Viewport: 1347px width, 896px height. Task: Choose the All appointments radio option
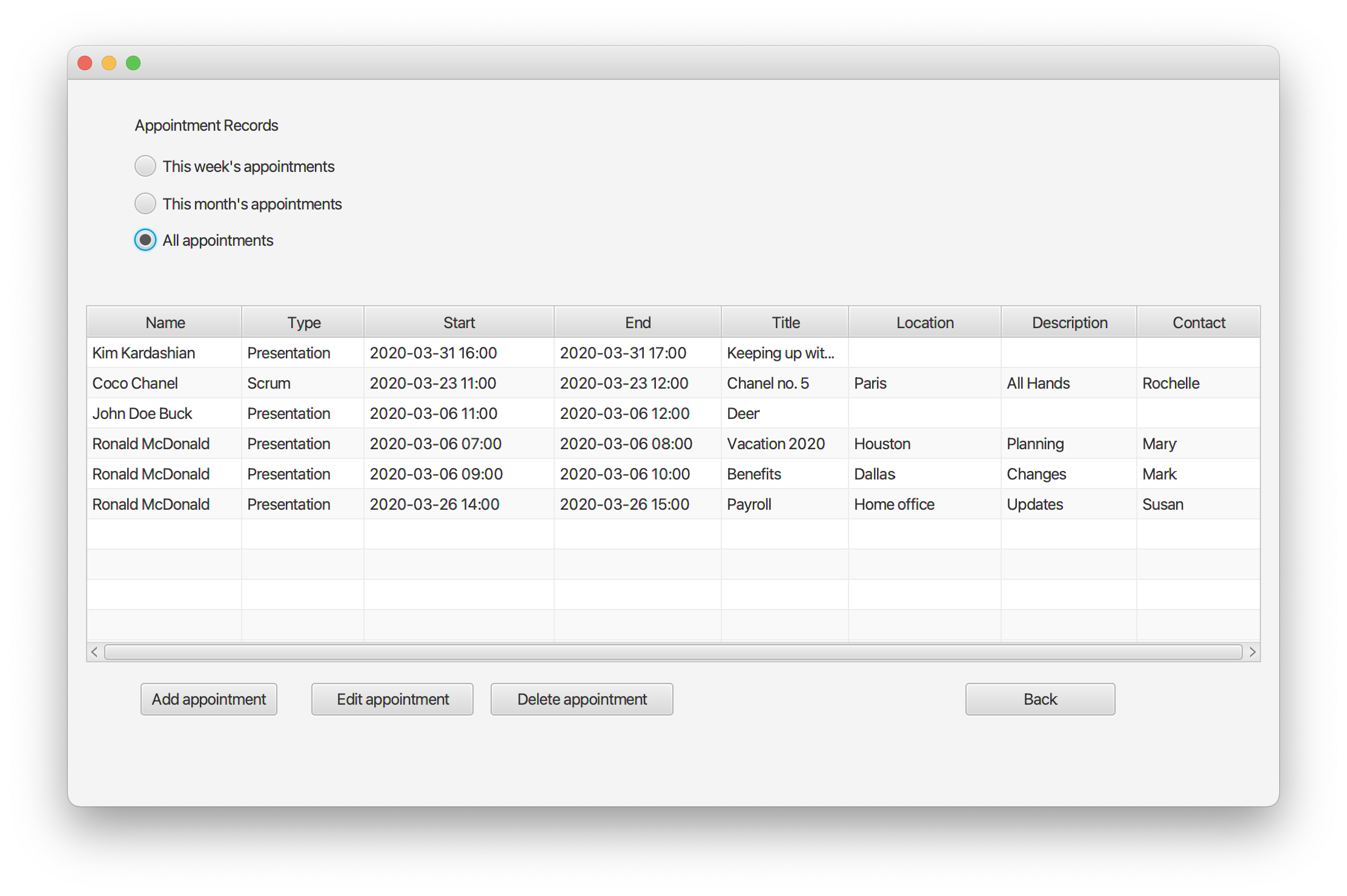[x=145, y=240]
